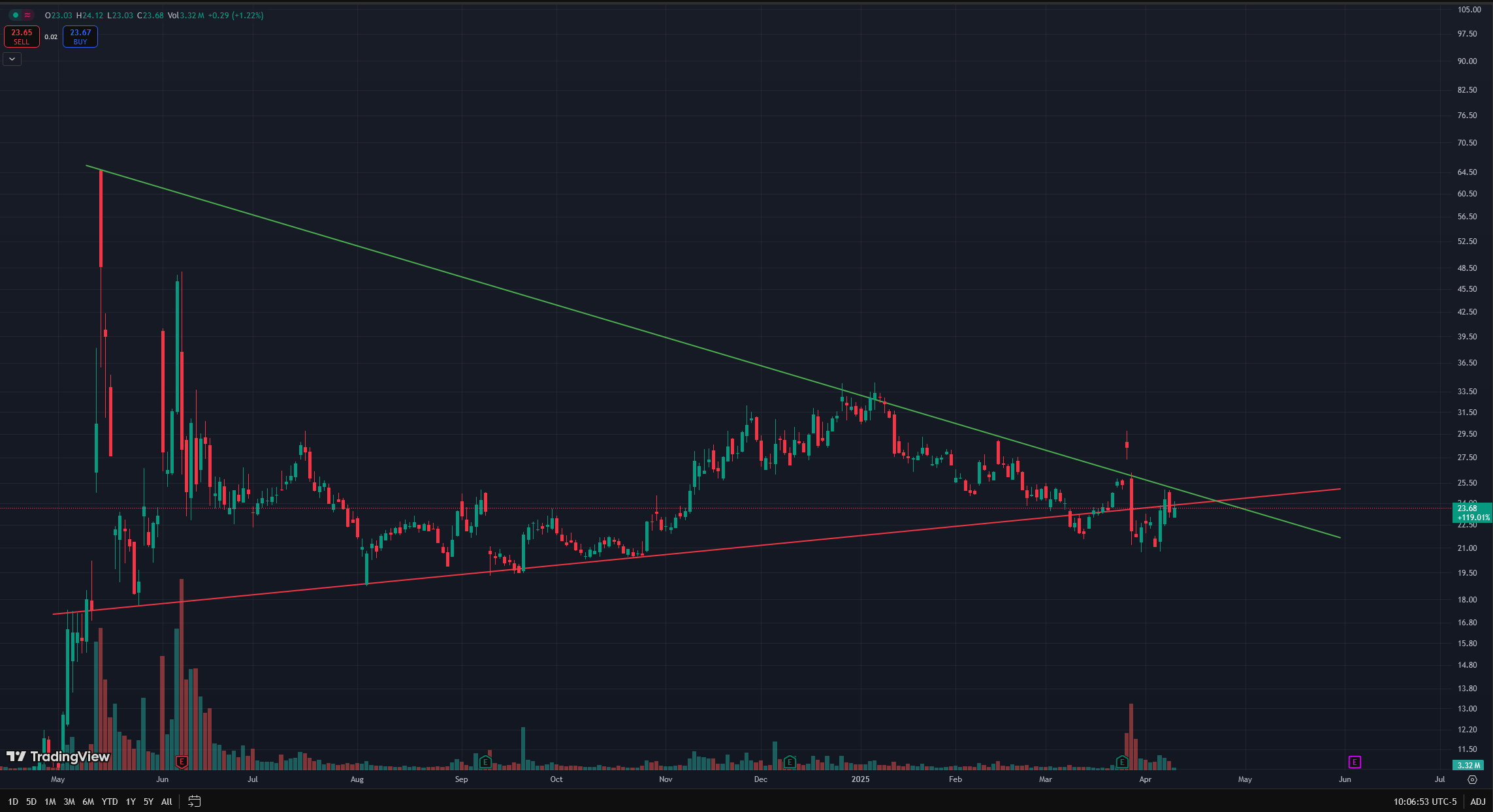Click the earnings marker before April
Screen dimensions: 1493x812
(1122, 762)
